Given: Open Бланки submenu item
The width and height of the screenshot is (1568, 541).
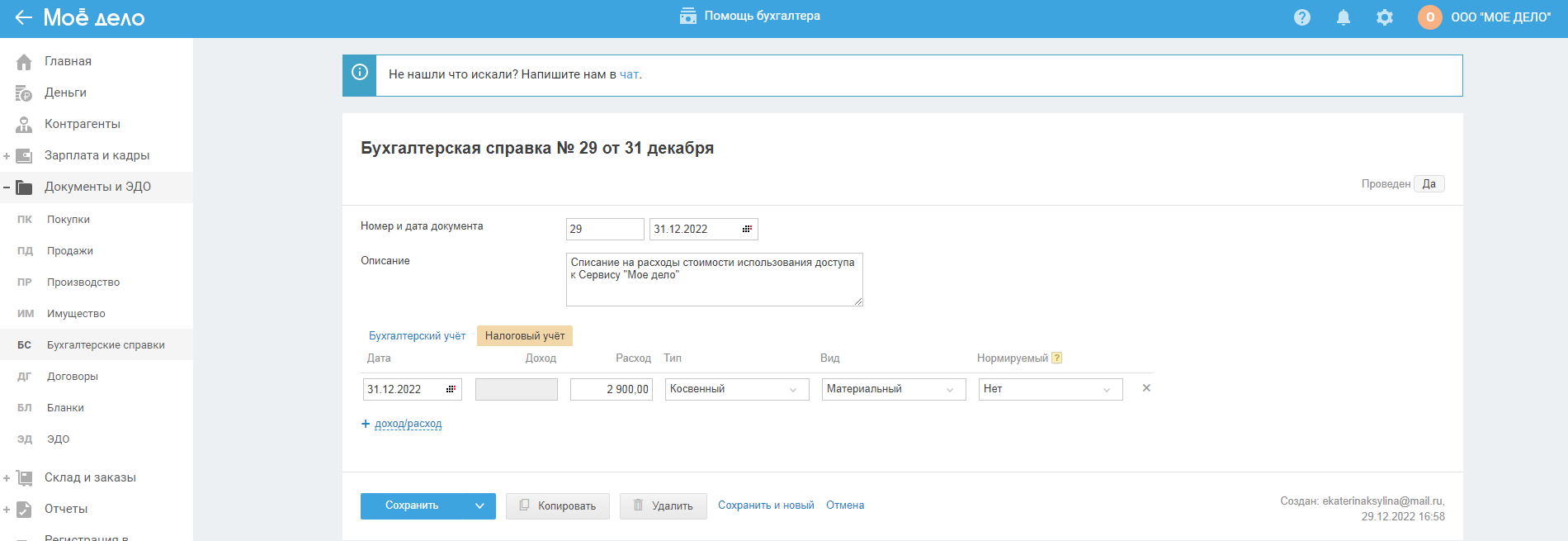Looking at the screenshot, I should (x=65, y=408).
